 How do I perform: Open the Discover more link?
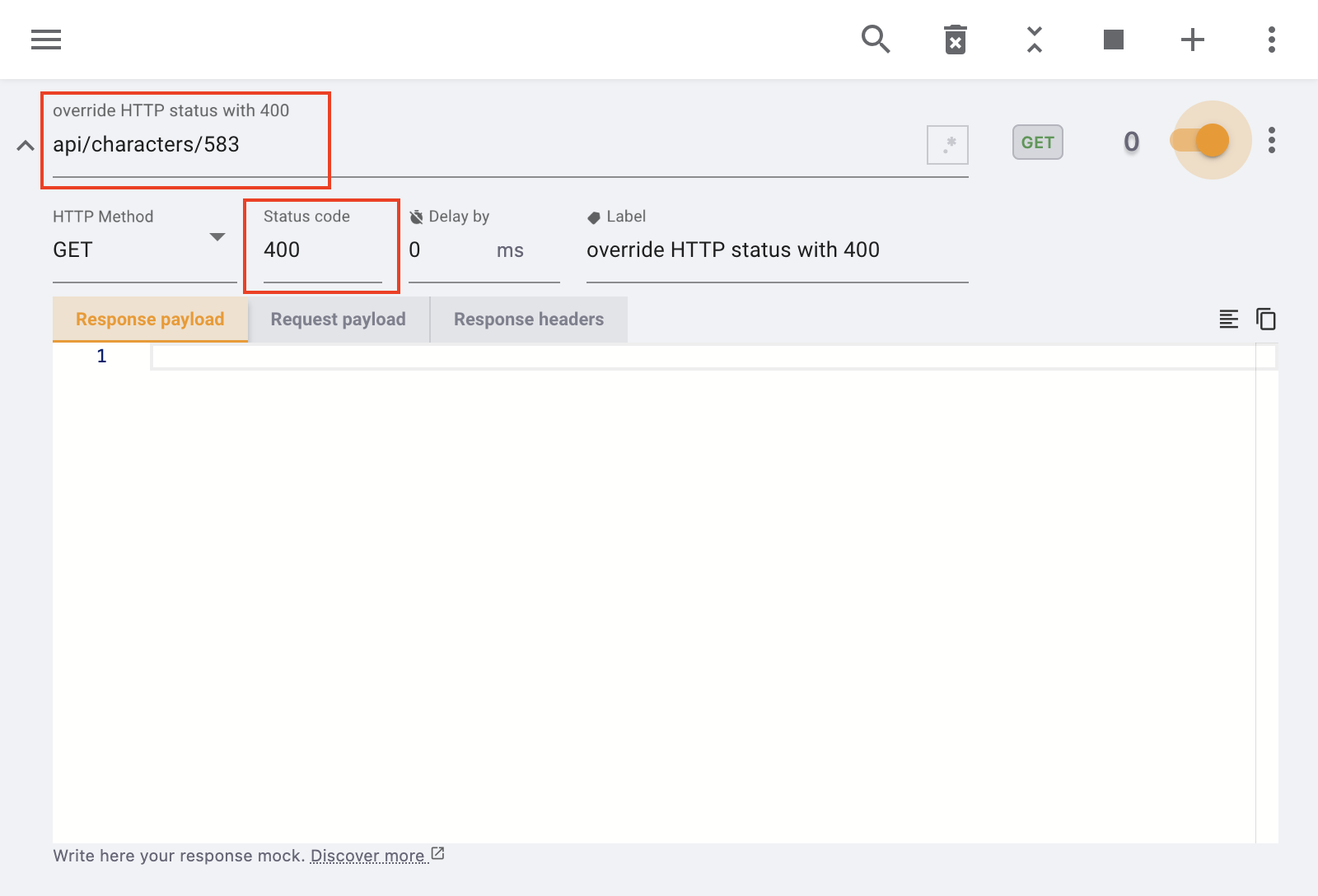click(368, 856)
